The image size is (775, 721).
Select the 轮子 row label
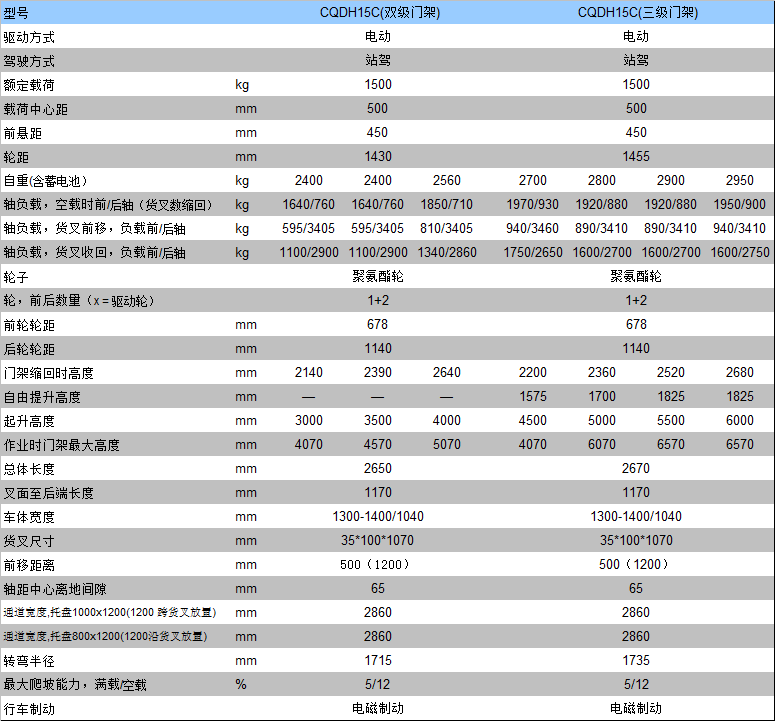tap(17, 277)
